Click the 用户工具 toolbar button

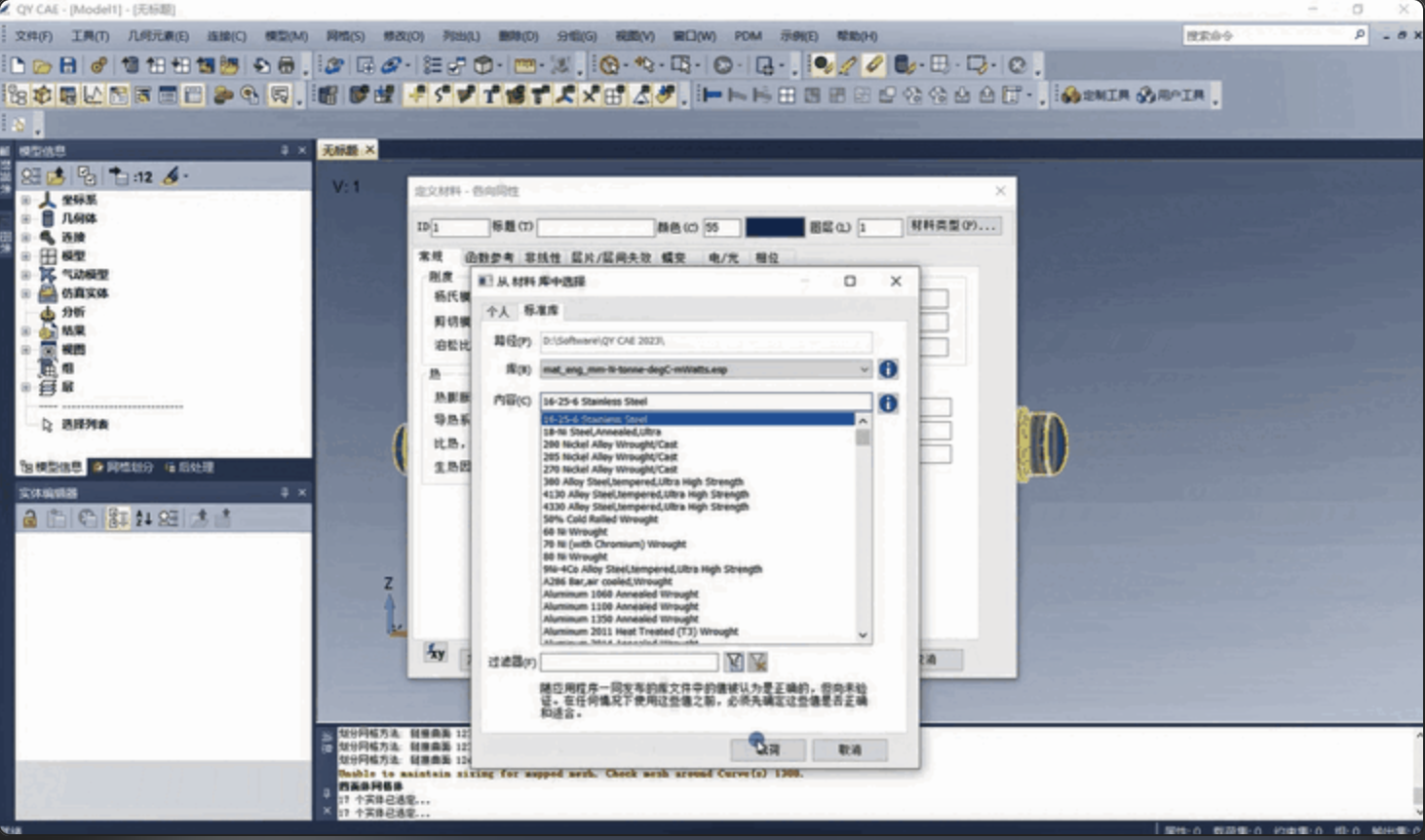(1170, 95)
